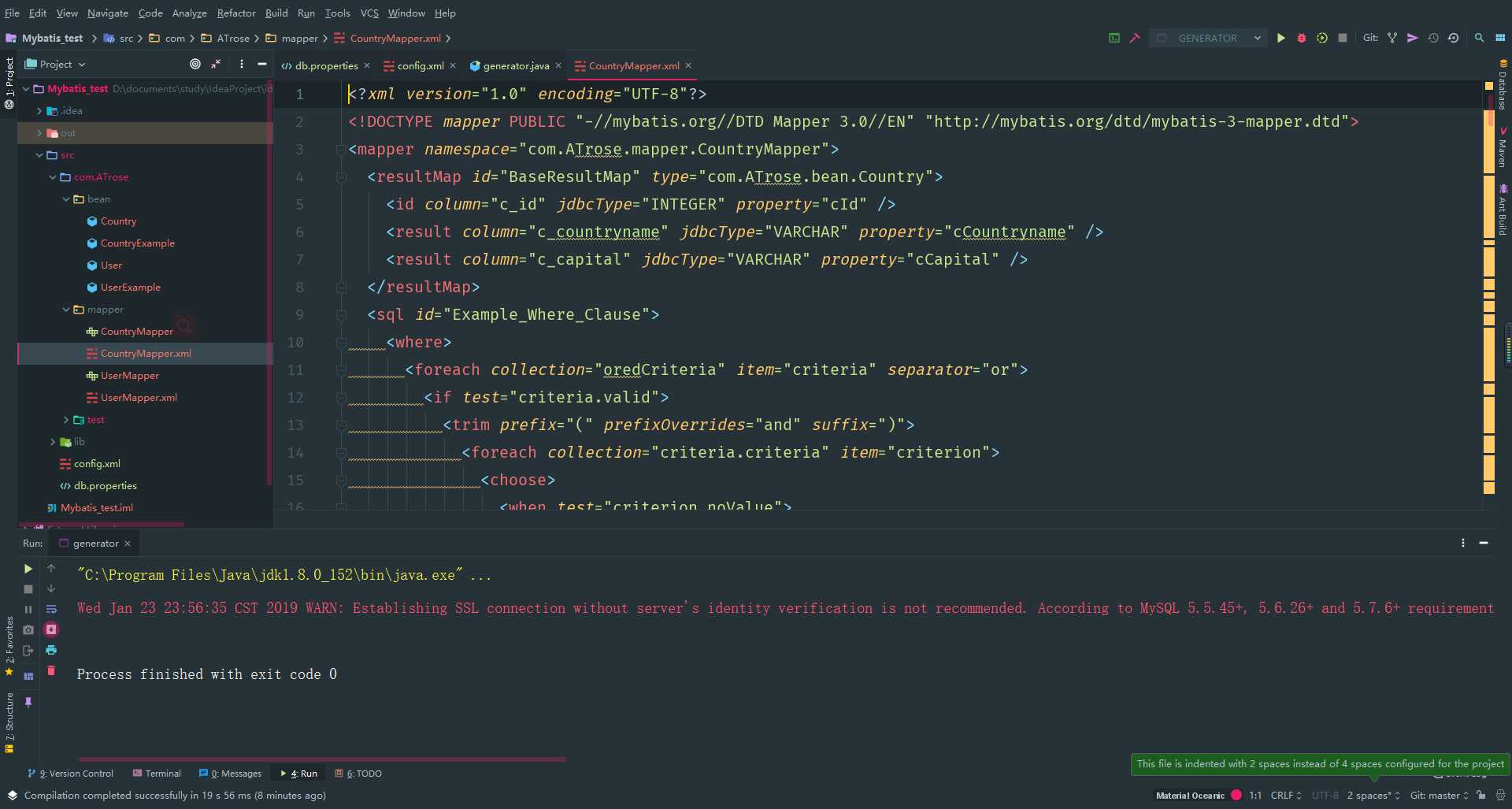The width and height of the screenshot is (1512, 809).
Task: Open the Git: master branch widget
Action: 1439,796
